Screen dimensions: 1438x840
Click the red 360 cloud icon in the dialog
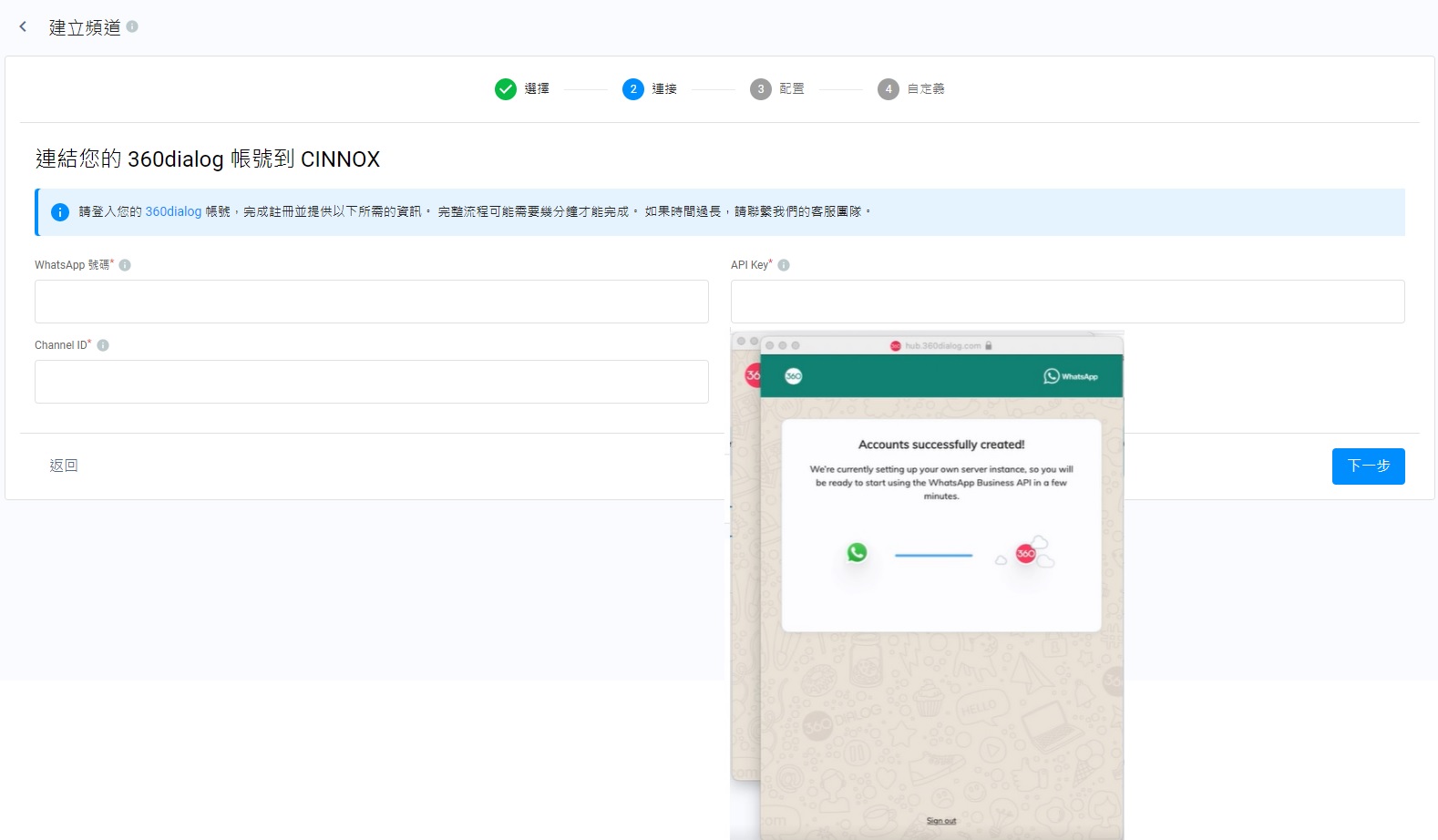[x=1026, y=553]
